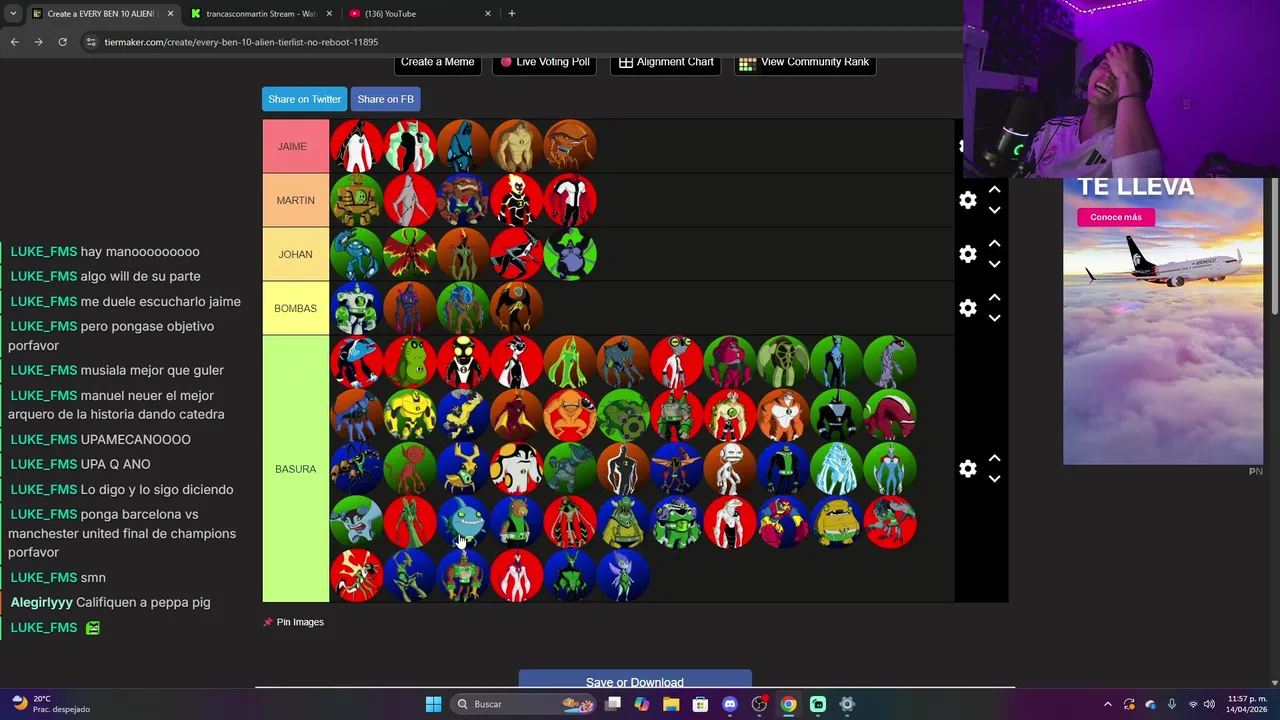Image resolution: width=1280 pixels, height=720 pixels.
Task: Select first alien thumbnail in MARTIN tier
Action: (x=357, y=200)
